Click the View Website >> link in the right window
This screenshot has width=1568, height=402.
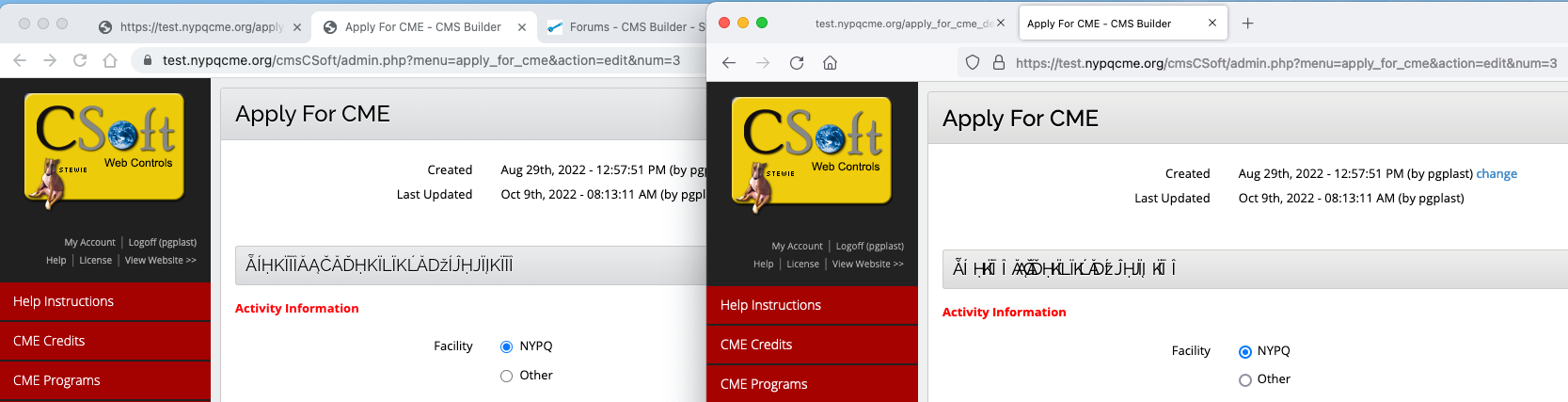tap(867, 264)
